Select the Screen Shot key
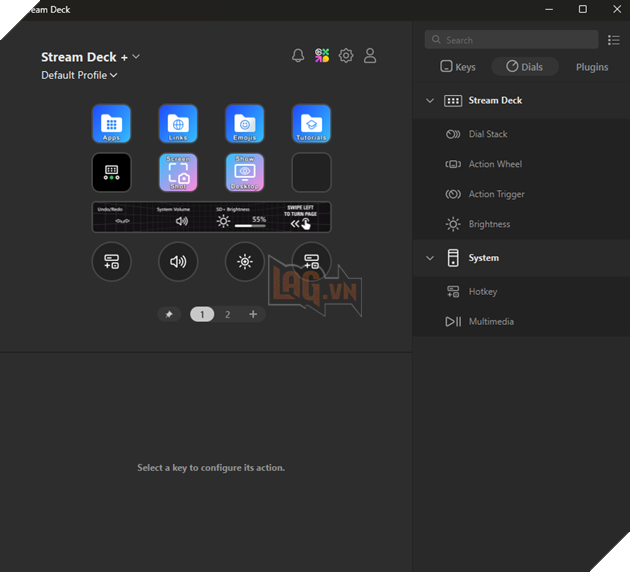 [178, 172]
